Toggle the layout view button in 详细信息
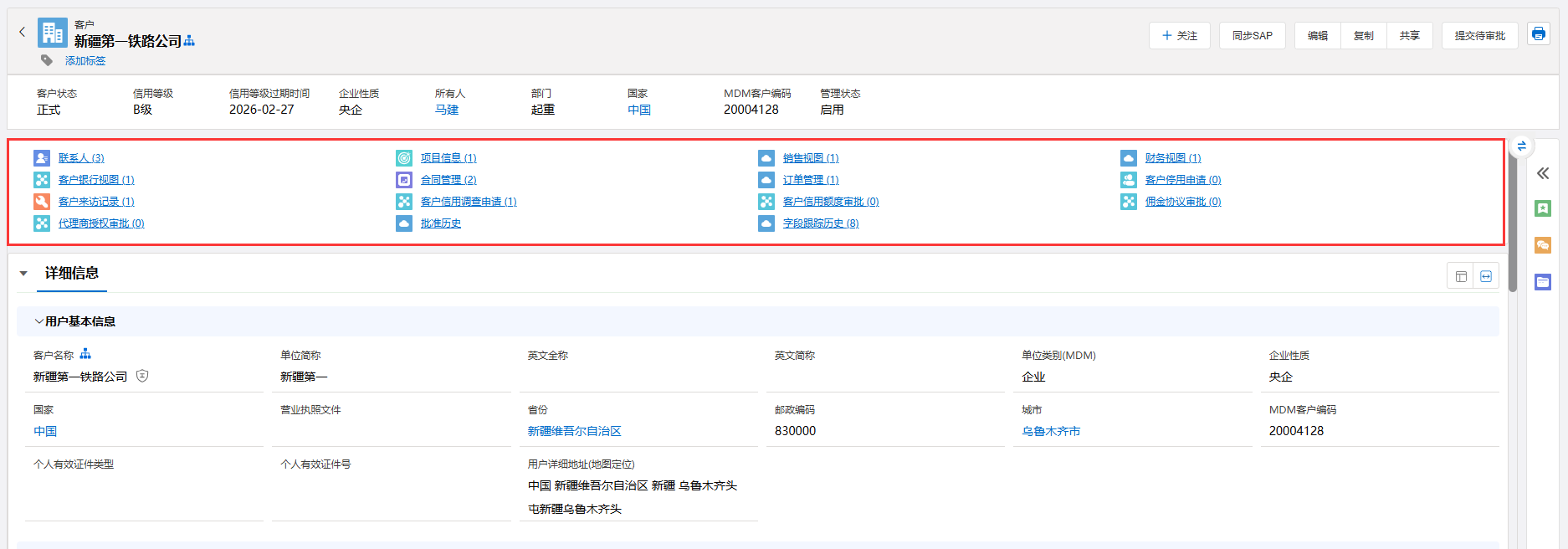 coord(1461,276)
